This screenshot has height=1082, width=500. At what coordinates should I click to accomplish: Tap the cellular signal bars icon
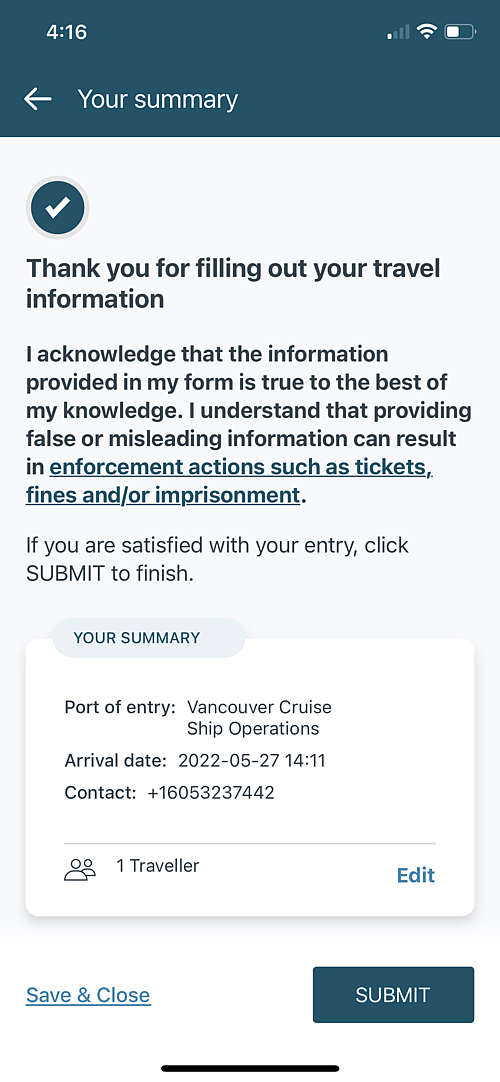point(399,32)
